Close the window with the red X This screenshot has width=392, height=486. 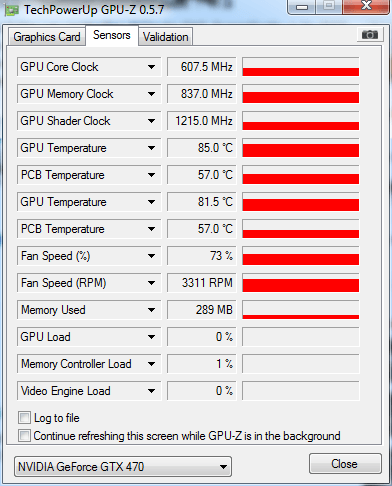[367, 6]
